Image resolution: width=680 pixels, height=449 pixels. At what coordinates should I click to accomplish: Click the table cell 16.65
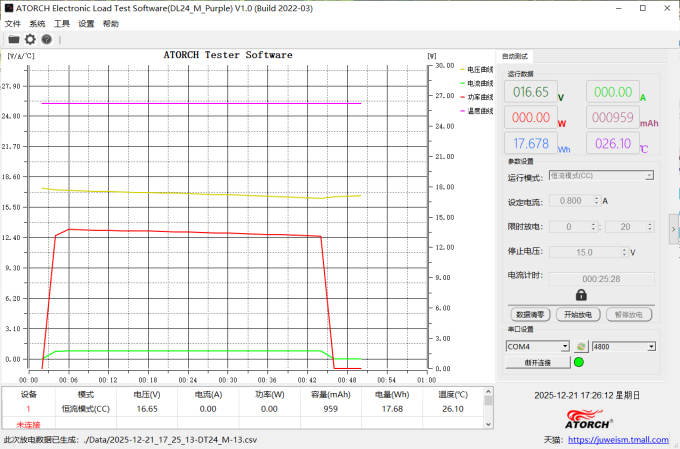point(147,409)
